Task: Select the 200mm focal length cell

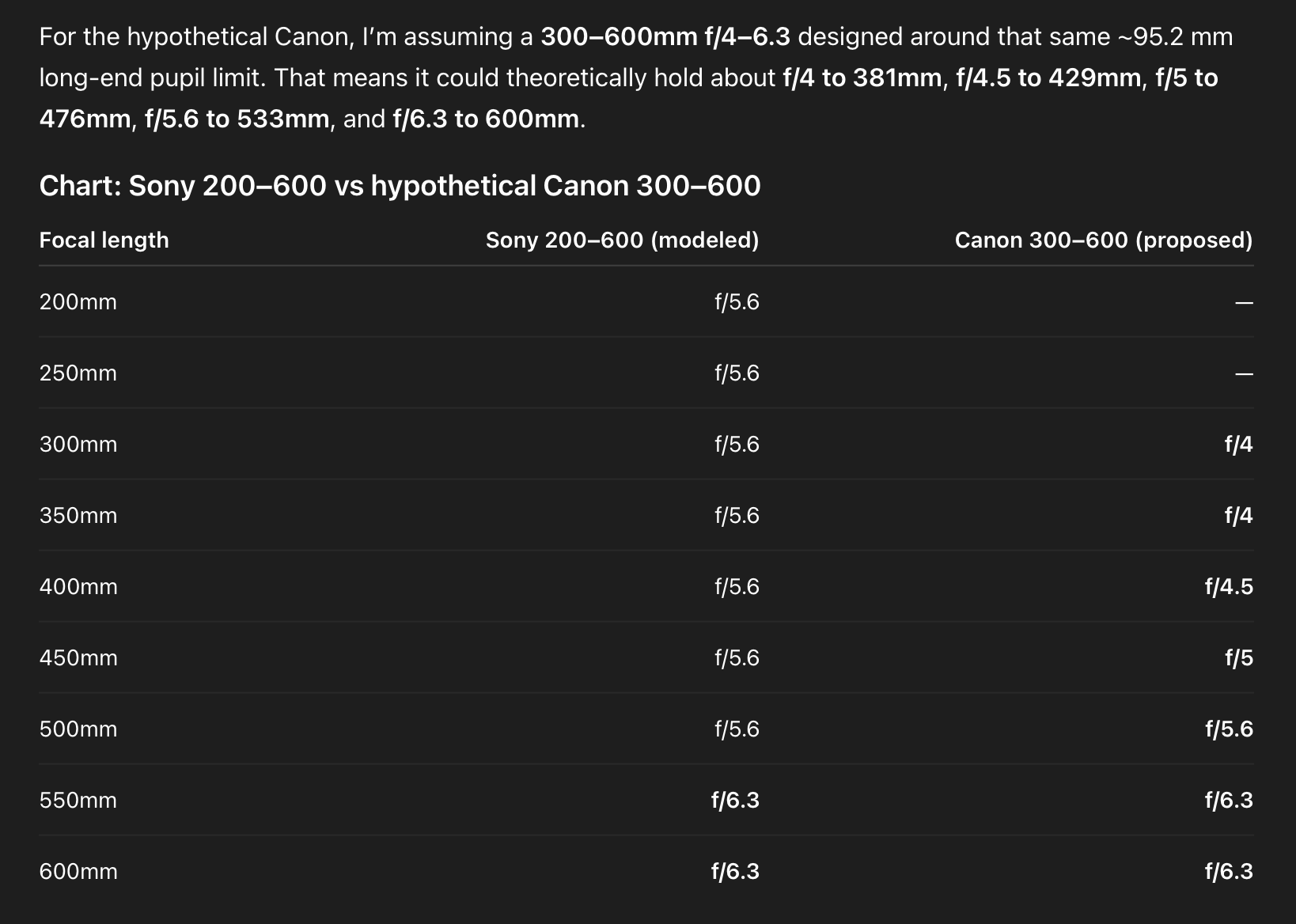Action: (x=78, y=302)
